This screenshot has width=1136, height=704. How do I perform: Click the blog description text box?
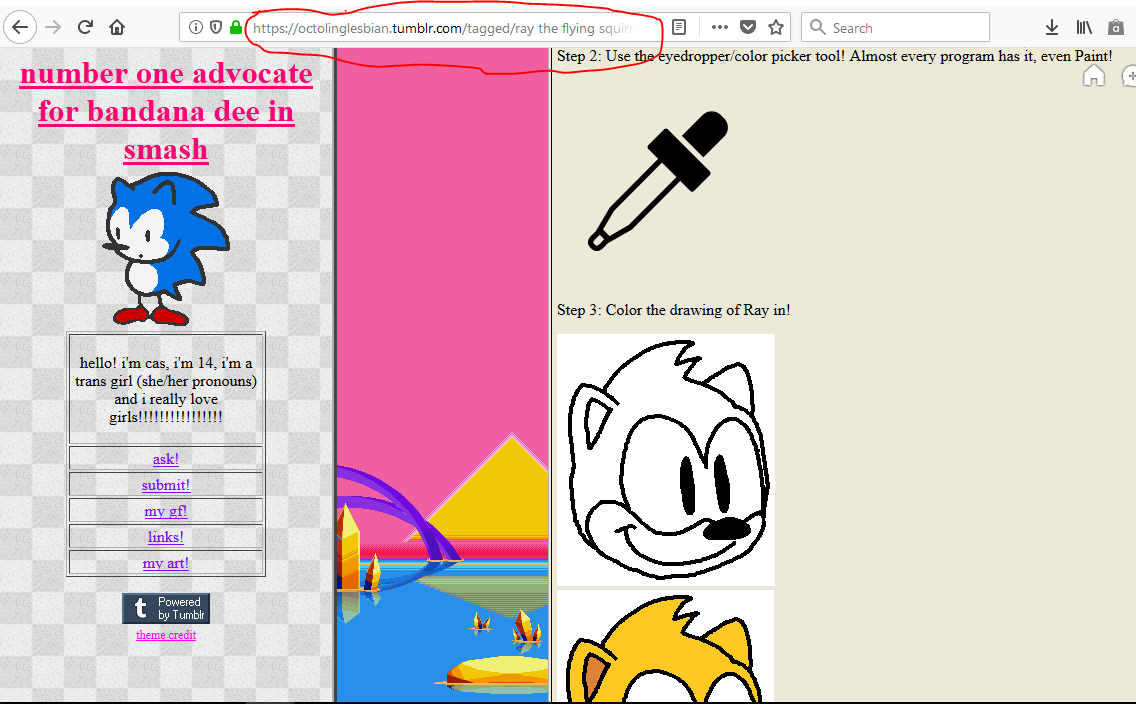tap(166, 389)
